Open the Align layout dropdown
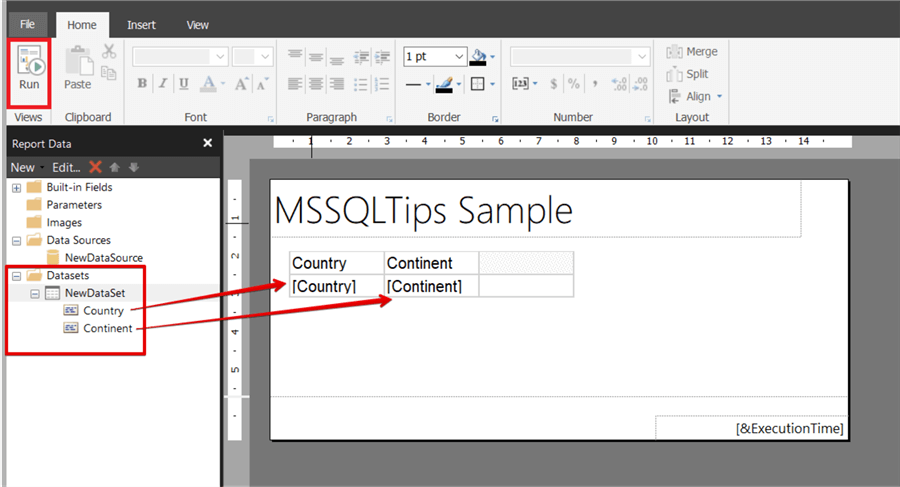900x487 pixels. pos(695,96)
